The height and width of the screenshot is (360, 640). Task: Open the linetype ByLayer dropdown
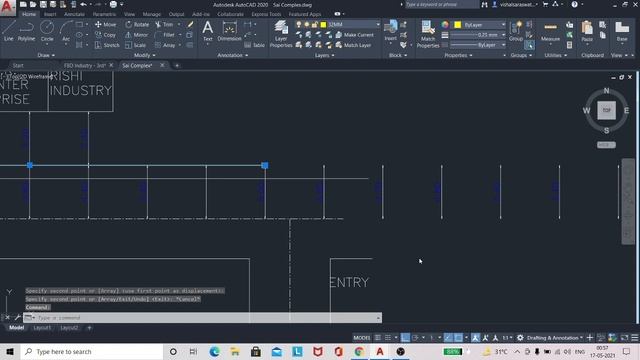click(x=478, y=45)
